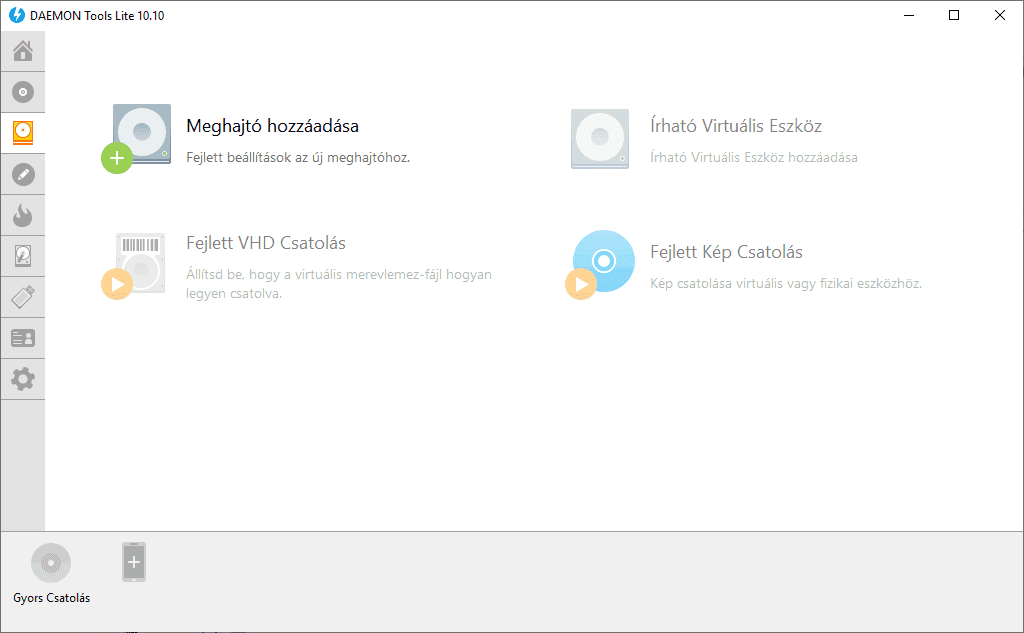Open the Virtual HDD icon in the sidebar
Image resolution: width=1024 pixels, height=633 pixels.
(23, 256)
